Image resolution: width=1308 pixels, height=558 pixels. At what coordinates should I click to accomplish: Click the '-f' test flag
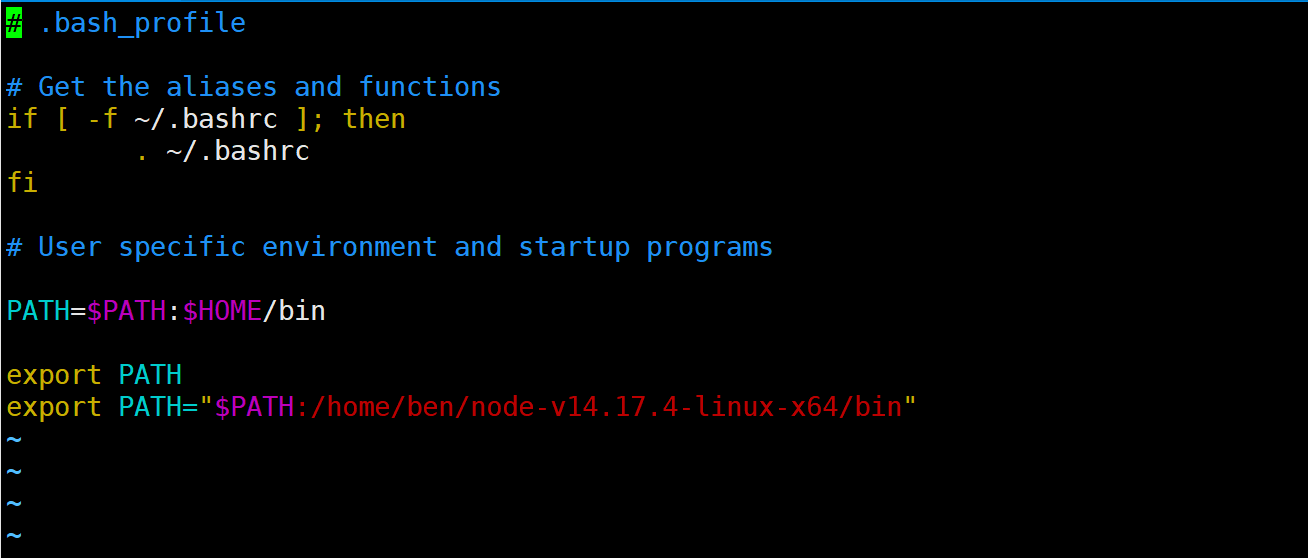tap(102, 119)
